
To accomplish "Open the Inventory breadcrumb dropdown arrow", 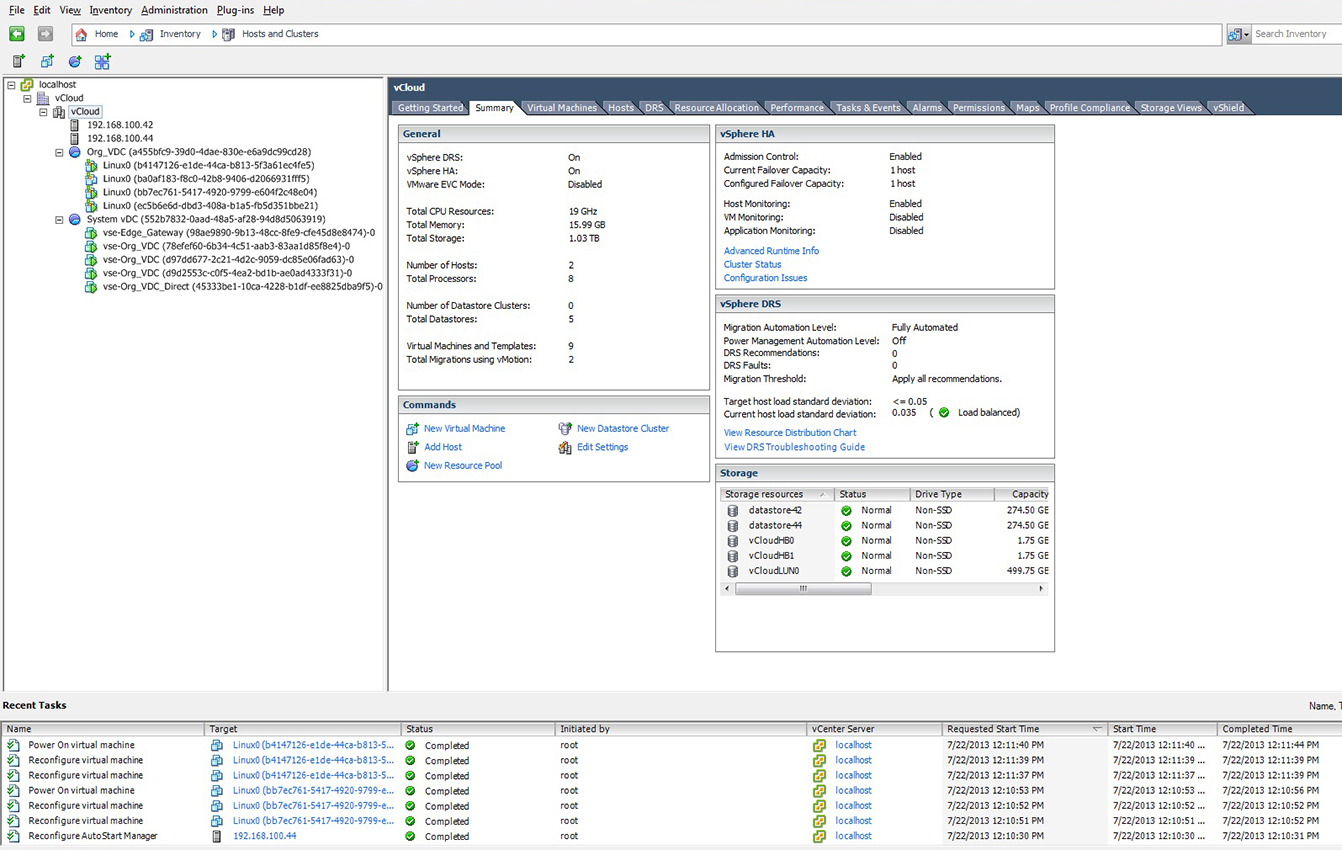I will (x=214, y=34).
